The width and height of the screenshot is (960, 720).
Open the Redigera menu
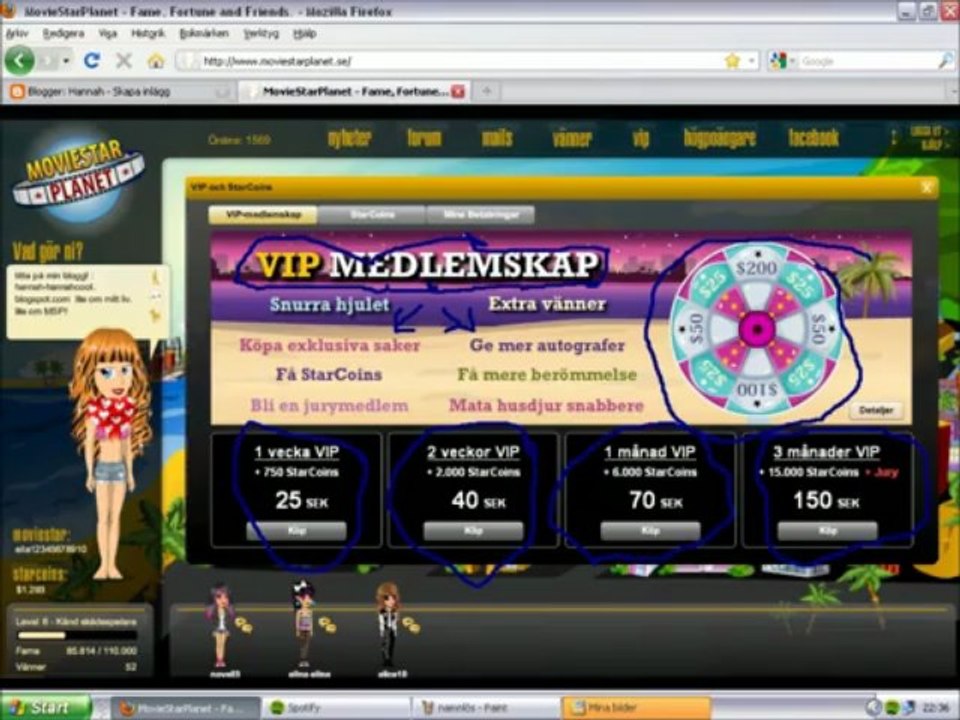point(63,33)
